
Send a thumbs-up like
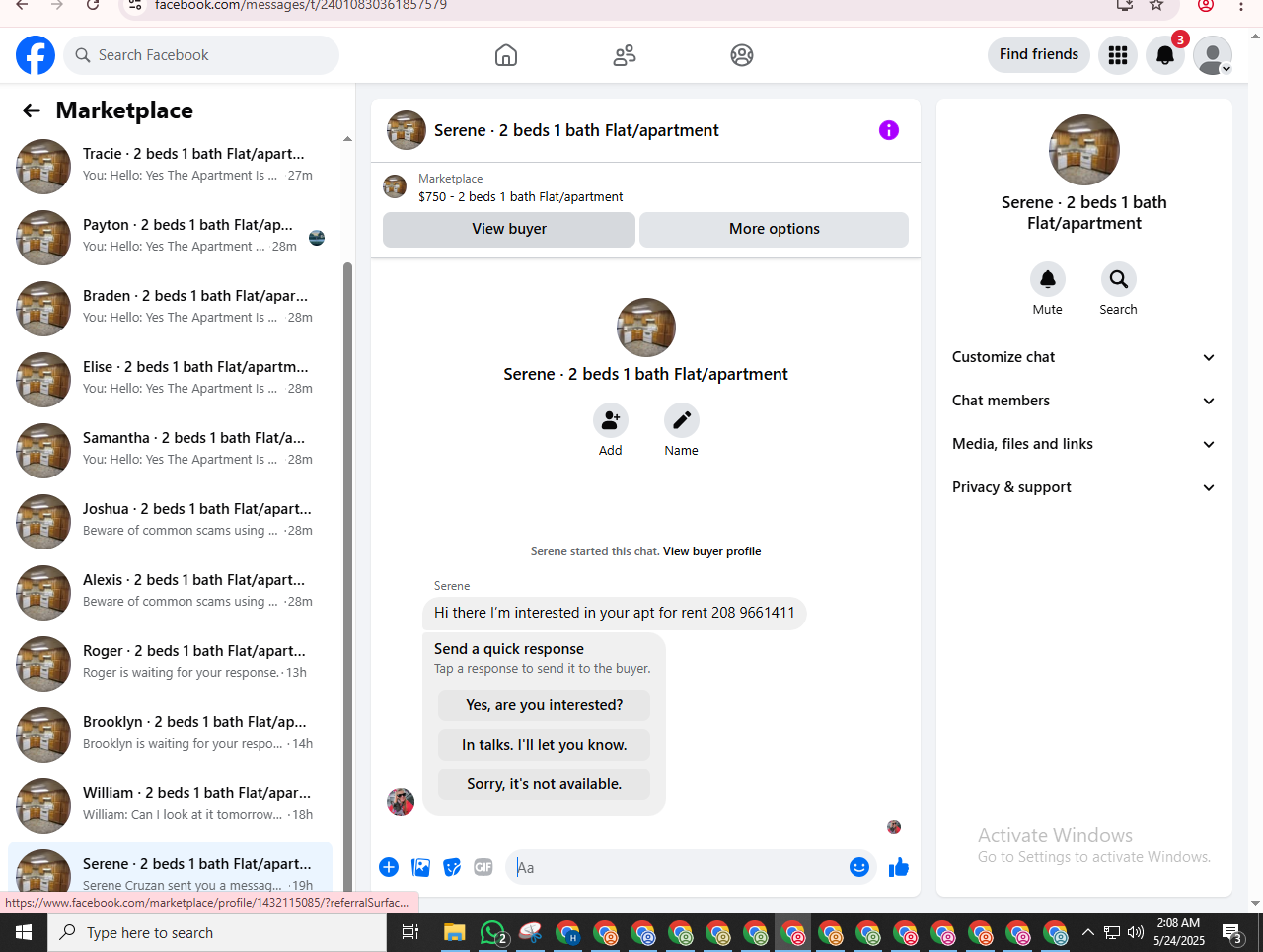click(x=899, y=867)
